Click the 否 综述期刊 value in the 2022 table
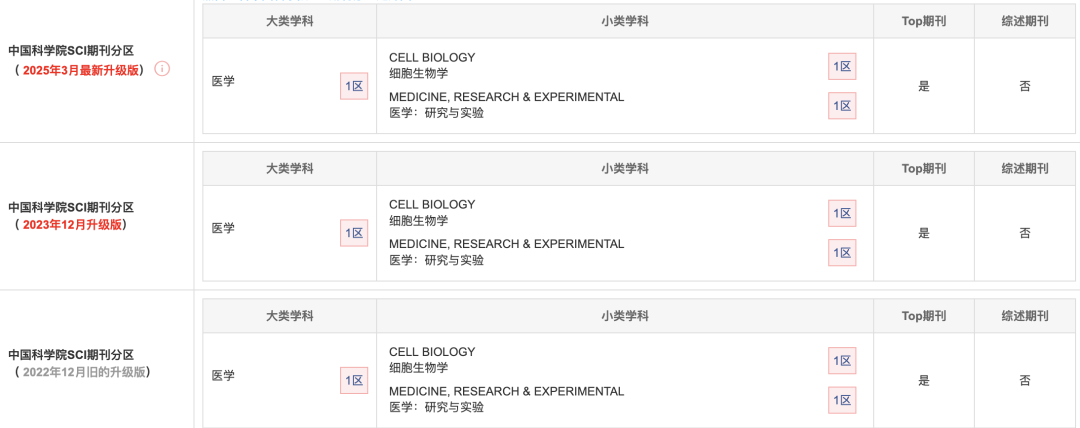This screenshot has height=428, width=1080. 1025,380
